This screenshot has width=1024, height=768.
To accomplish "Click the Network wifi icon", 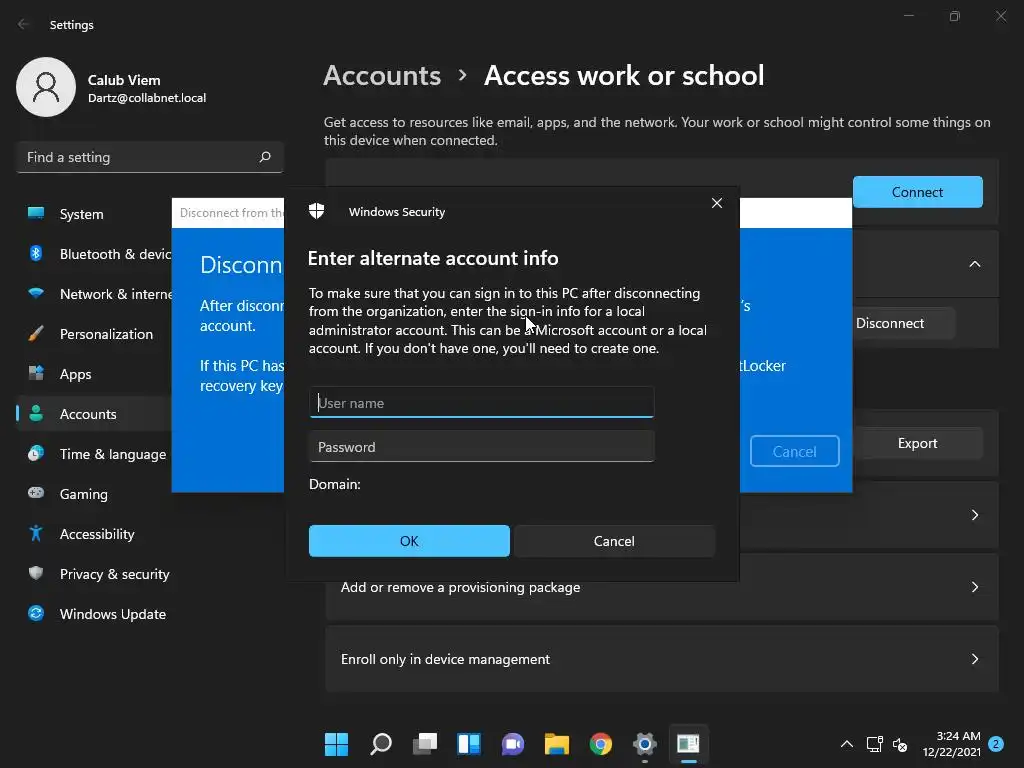I will (36, 293).
